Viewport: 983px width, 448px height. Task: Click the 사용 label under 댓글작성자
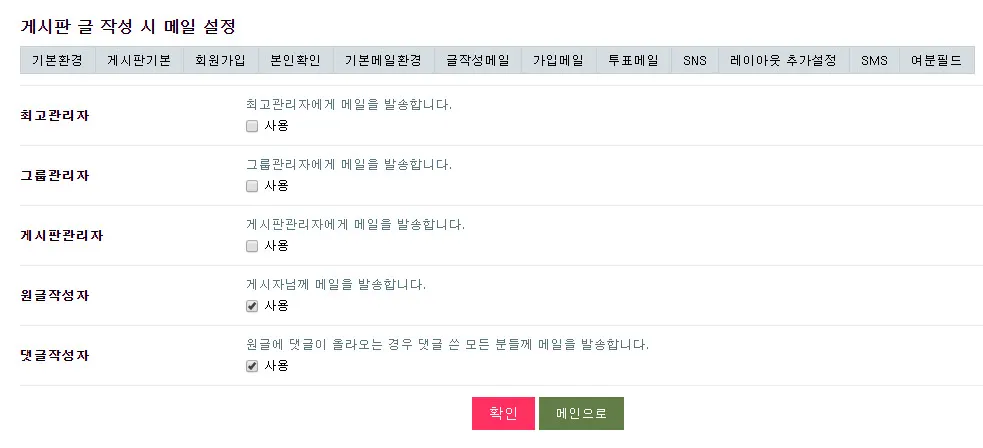pos(277,366)
